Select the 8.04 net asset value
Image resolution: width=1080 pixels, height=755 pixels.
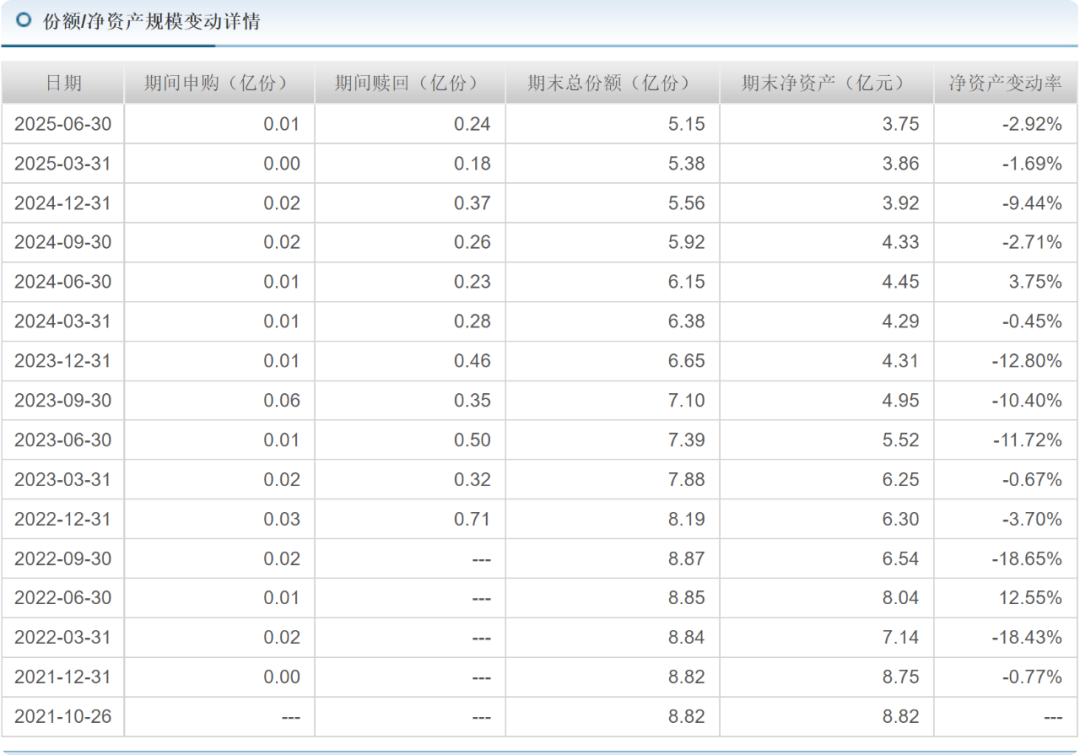click(x=900, y=598)
